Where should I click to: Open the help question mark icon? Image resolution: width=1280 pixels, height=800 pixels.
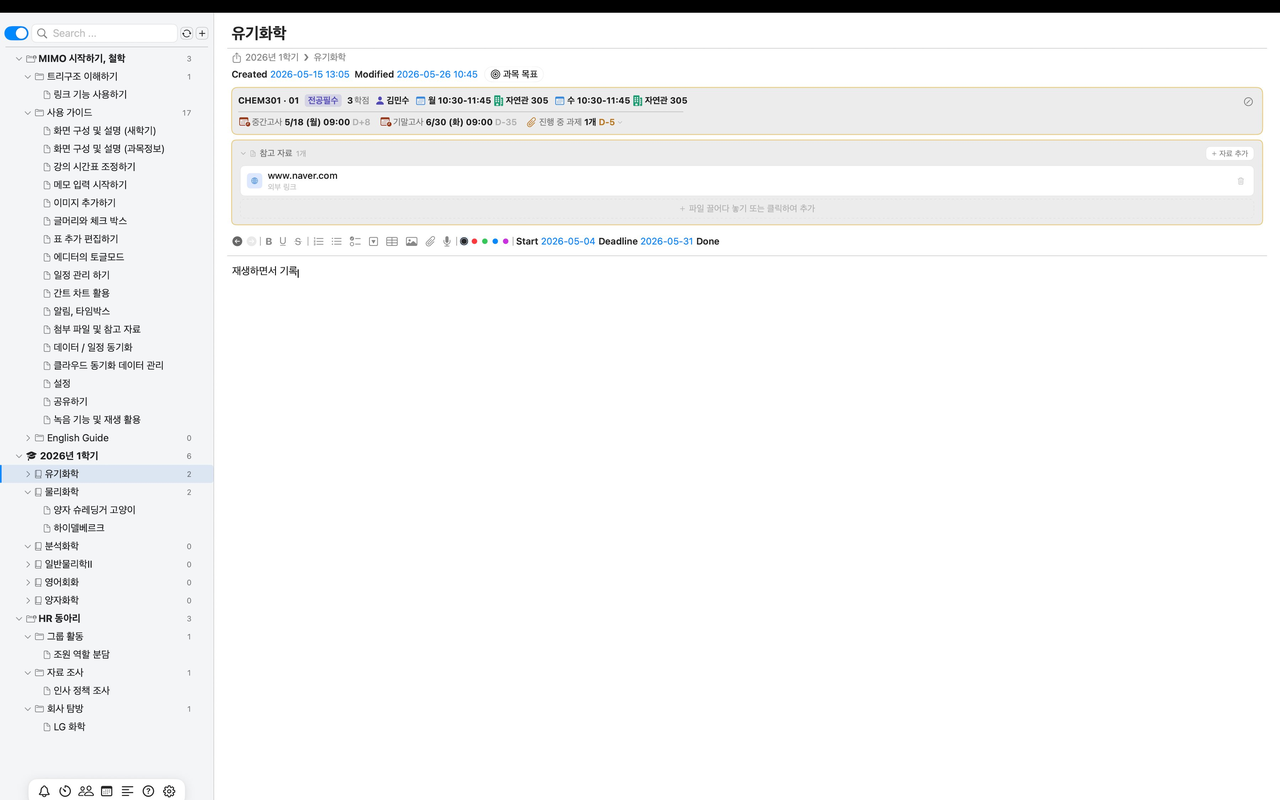(x=148, y=791)
